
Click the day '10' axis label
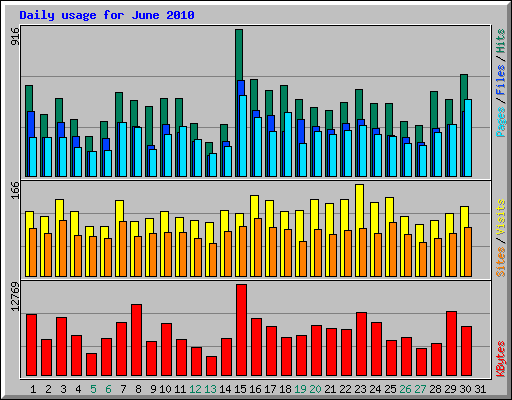165,389
